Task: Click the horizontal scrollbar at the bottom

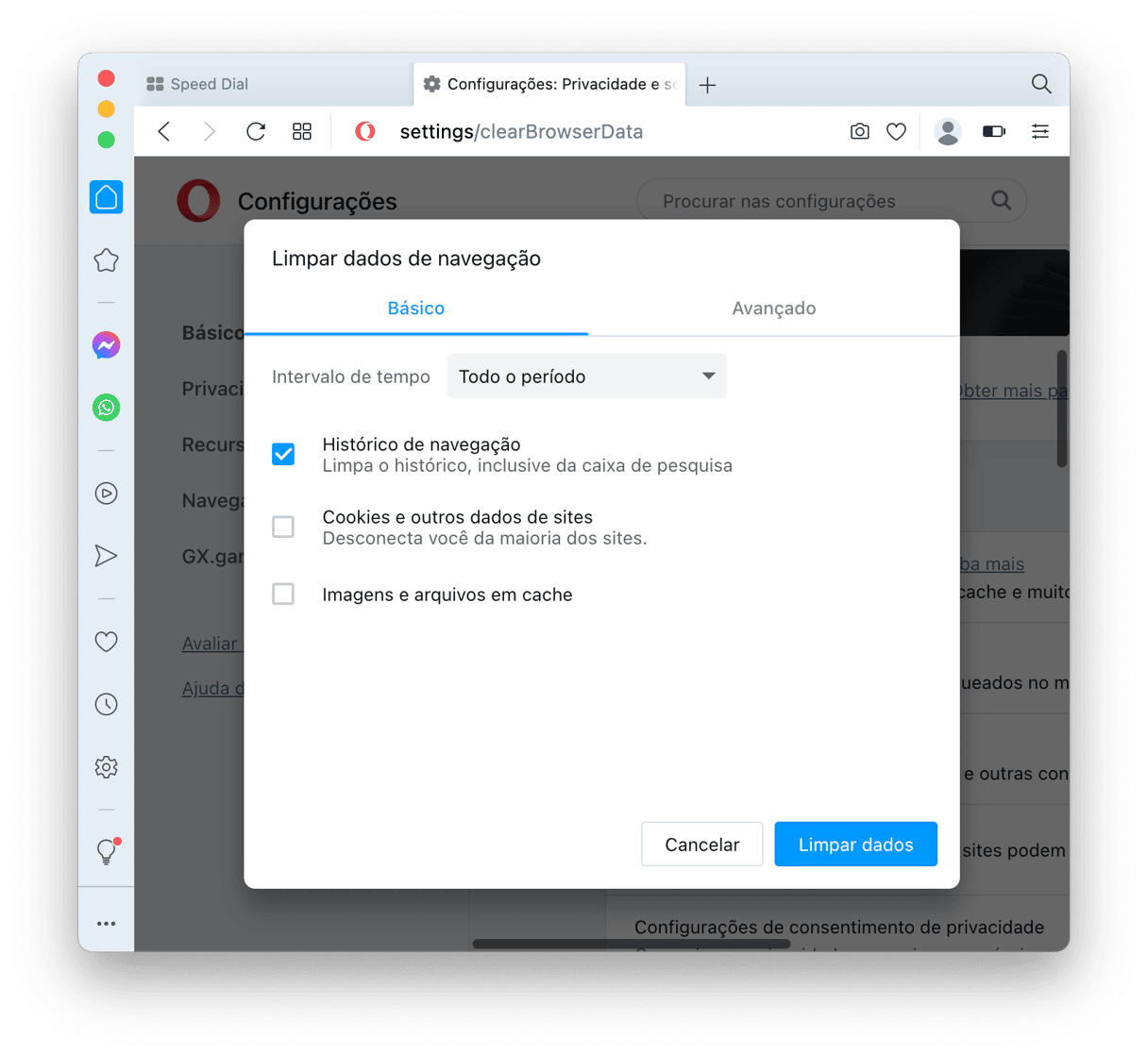Action: point(631,944)
